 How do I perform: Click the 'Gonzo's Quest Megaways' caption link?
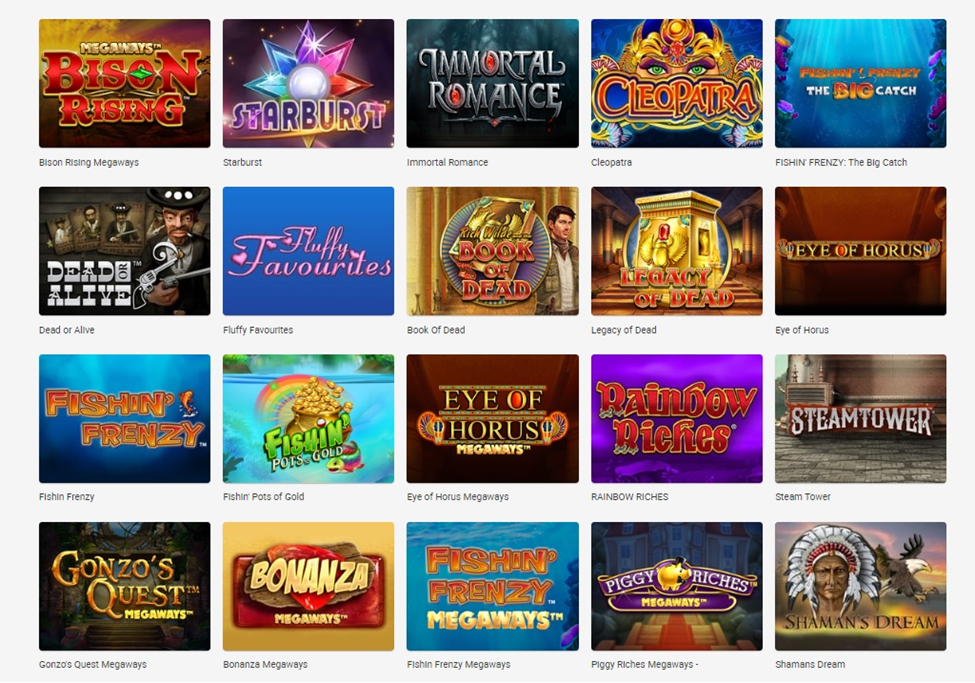[x=93, y=664]
